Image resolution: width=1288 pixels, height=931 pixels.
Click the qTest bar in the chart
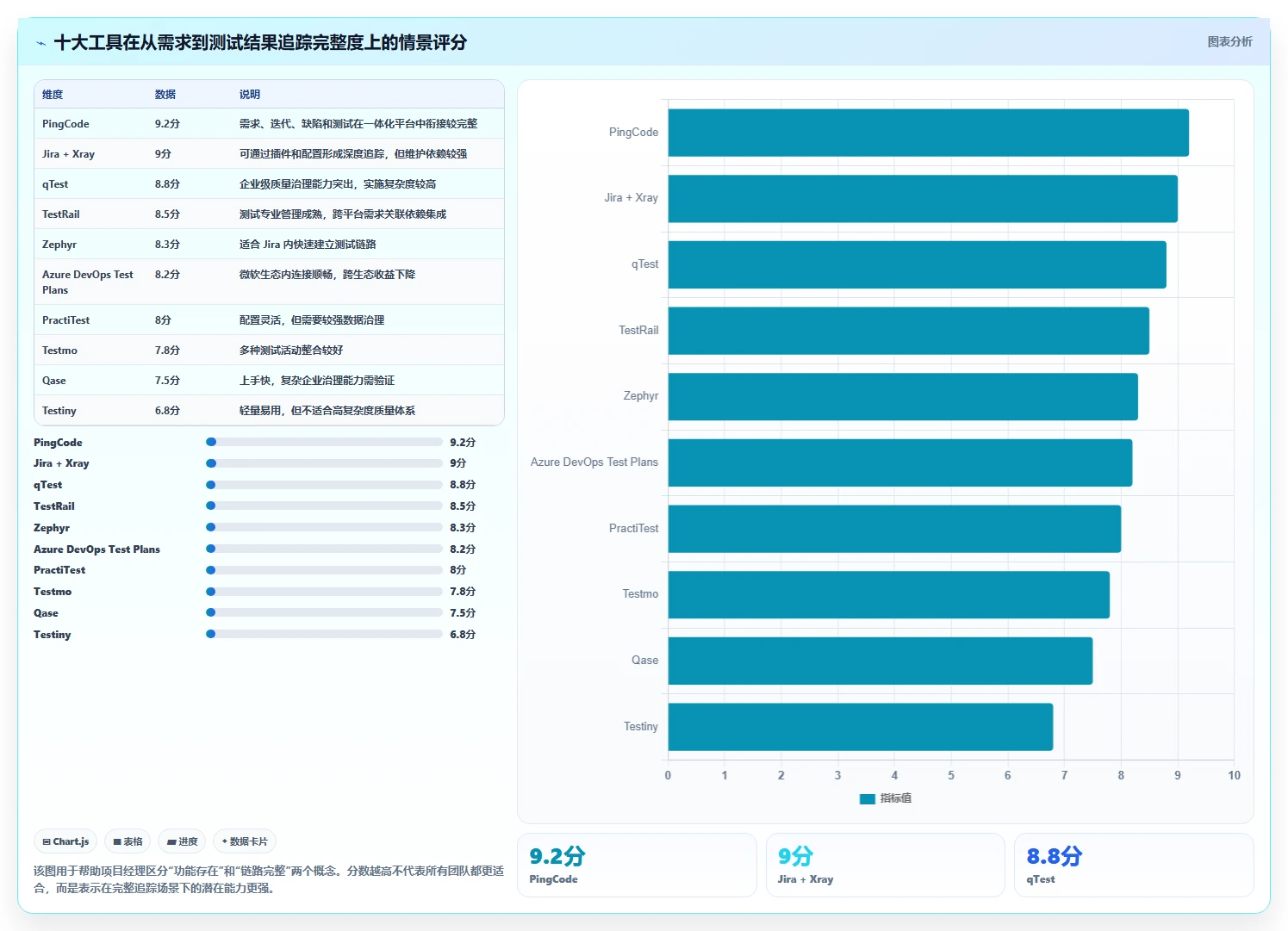point(917,264)
